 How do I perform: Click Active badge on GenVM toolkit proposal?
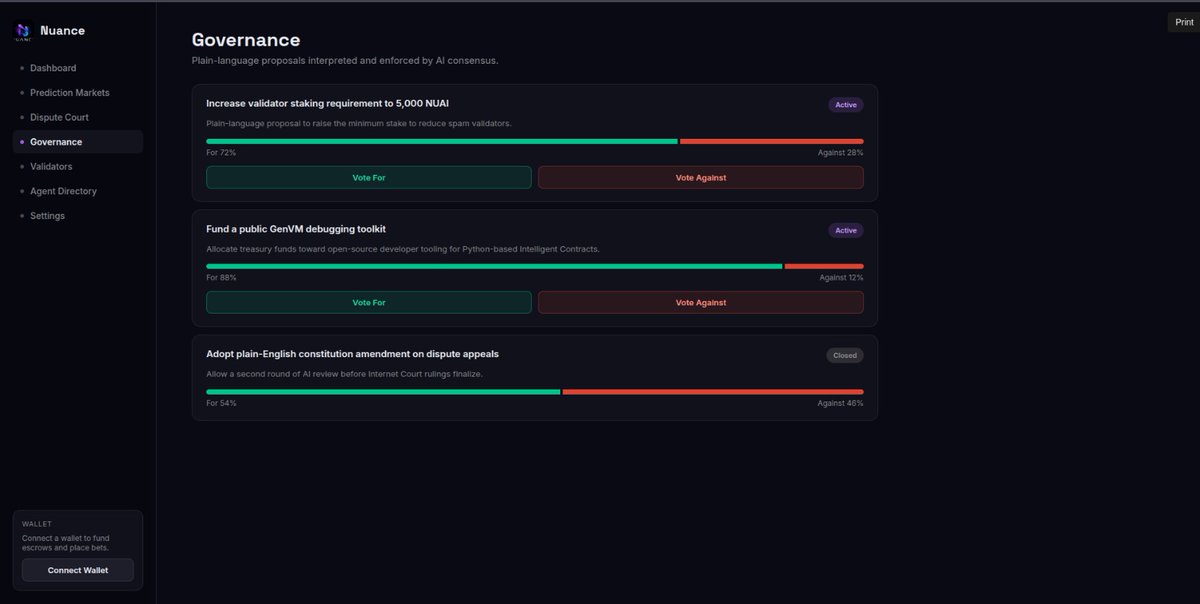[846, 230]
